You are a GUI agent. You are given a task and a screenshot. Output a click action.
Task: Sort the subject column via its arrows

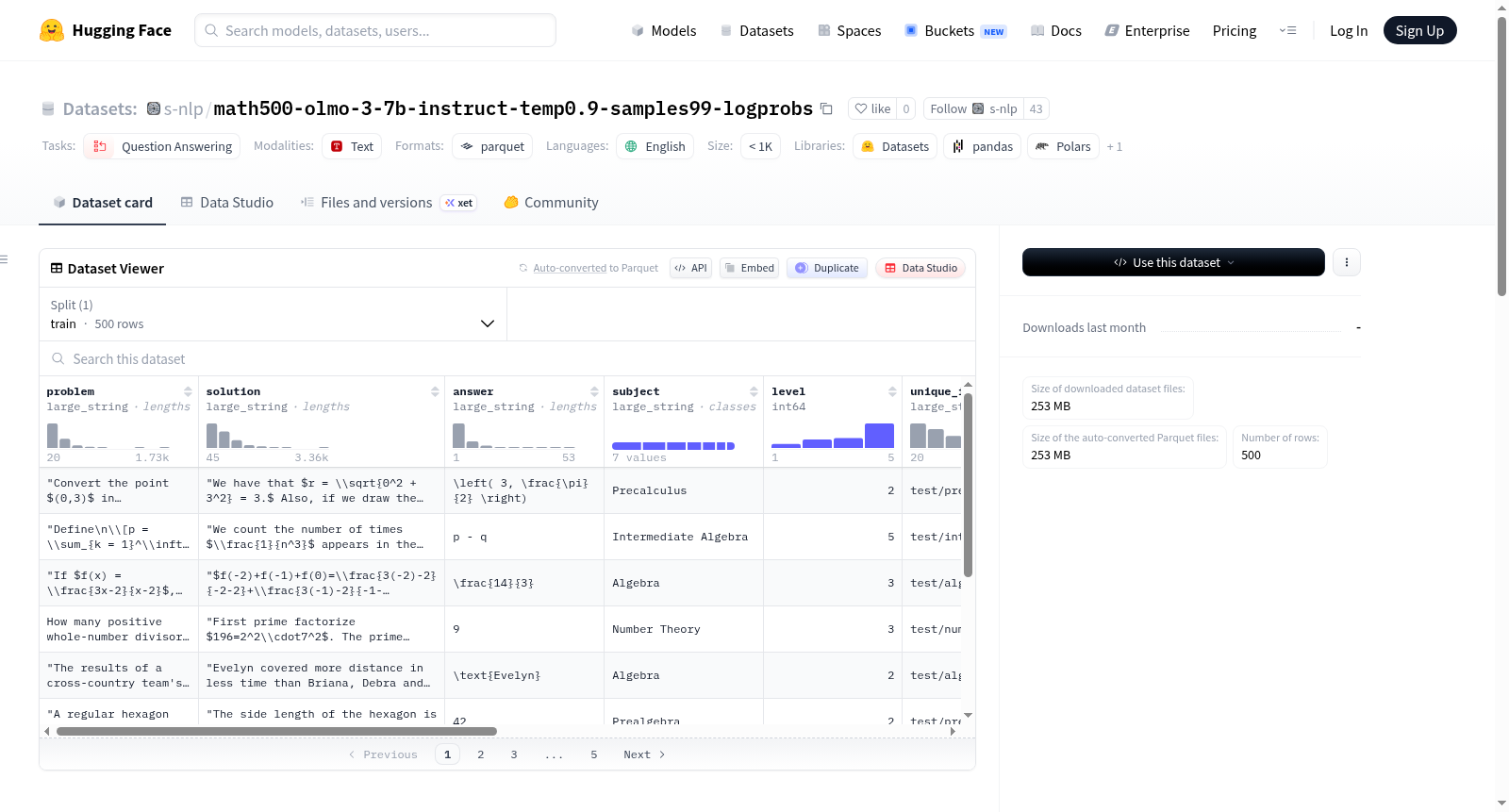[754, 391]
